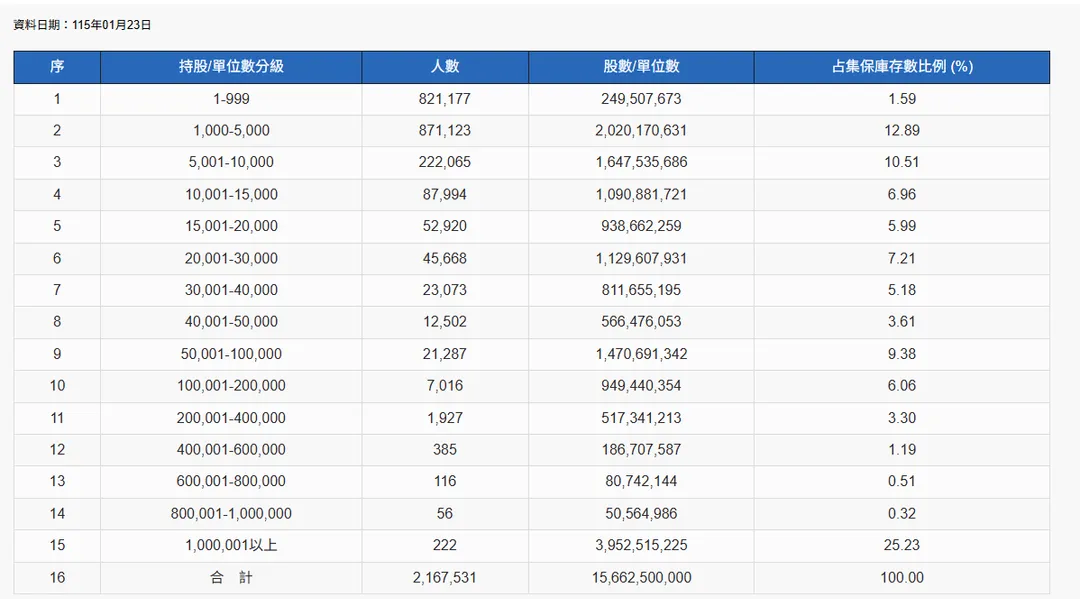
Task: Click the 249,507,673 shares cell
Action: 641,99
